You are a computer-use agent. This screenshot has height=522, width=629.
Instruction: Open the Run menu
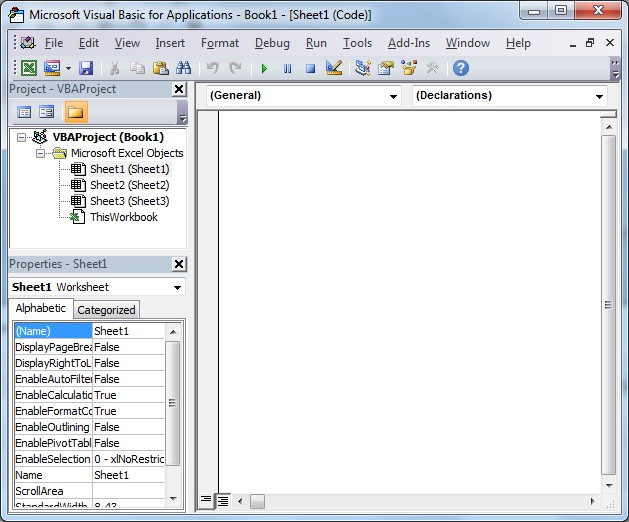(x=316, y=43)
